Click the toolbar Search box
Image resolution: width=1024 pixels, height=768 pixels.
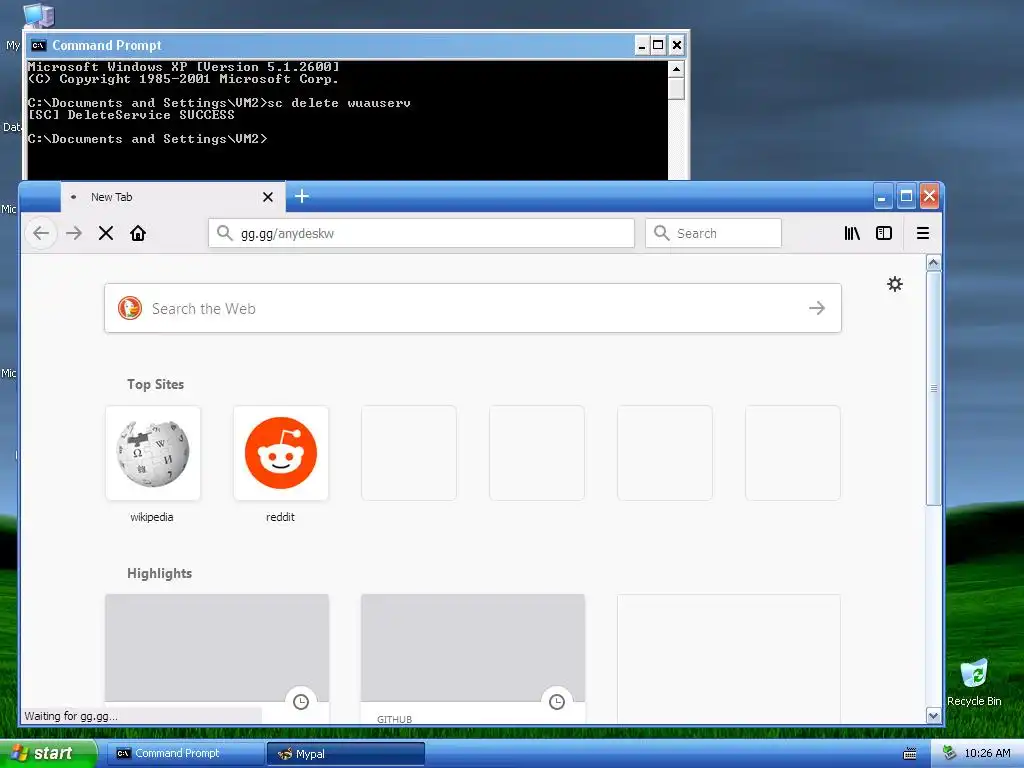[x=713, y=233]
